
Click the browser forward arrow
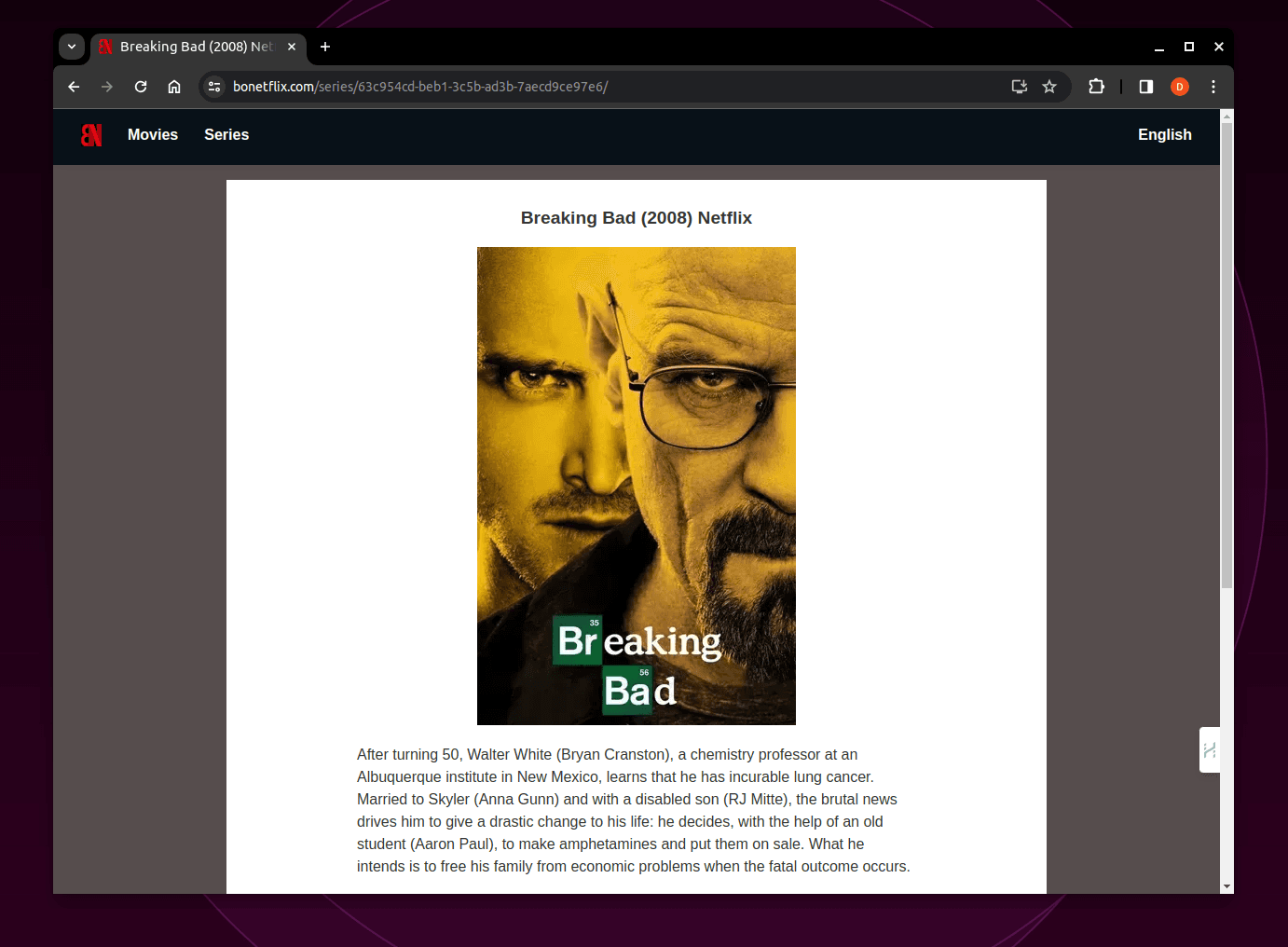[x=107, y=87]
